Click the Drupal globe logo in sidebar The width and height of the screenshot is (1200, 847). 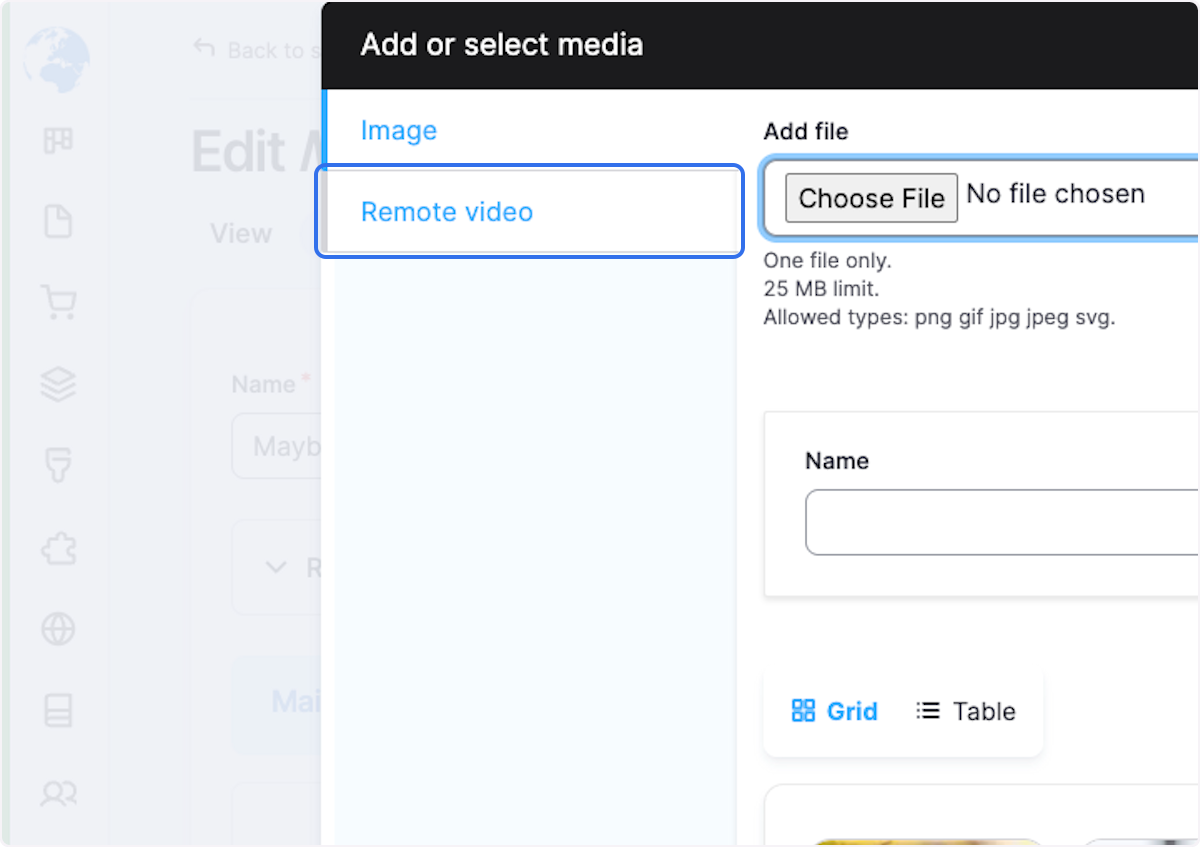[x=56, y=58]
